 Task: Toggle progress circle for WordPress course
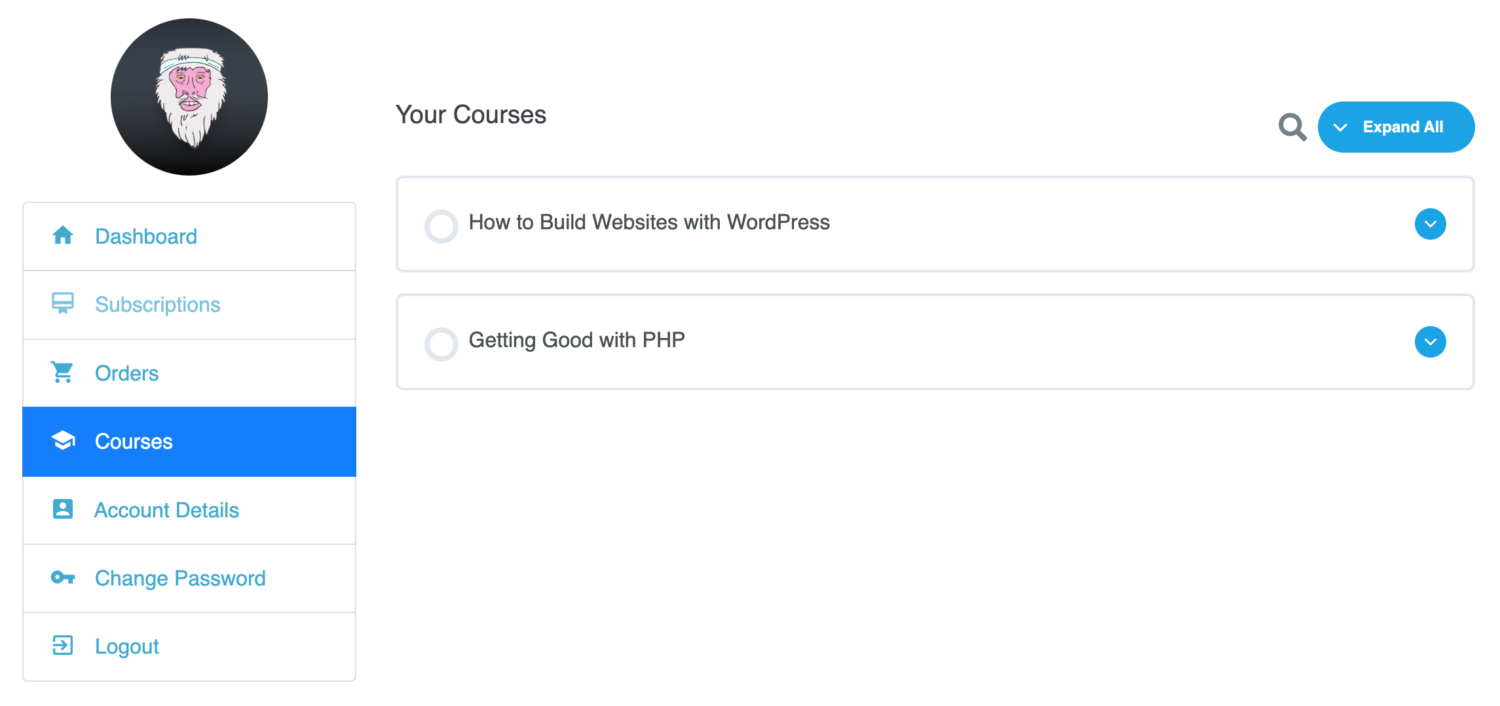point(441,226)
